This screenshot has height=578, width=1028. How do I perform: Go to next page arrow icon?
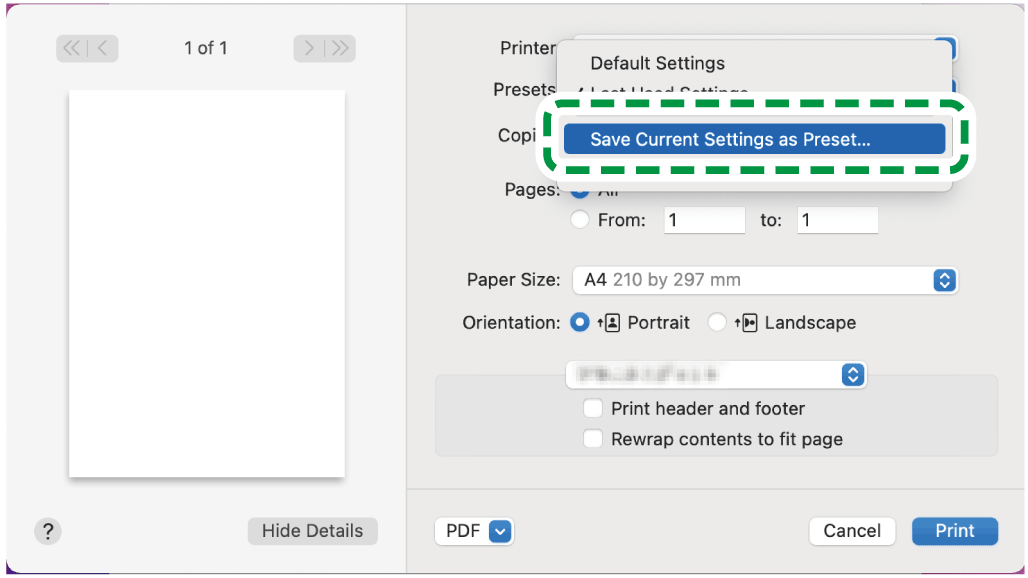pyautogui.click(x=310, y=48)
